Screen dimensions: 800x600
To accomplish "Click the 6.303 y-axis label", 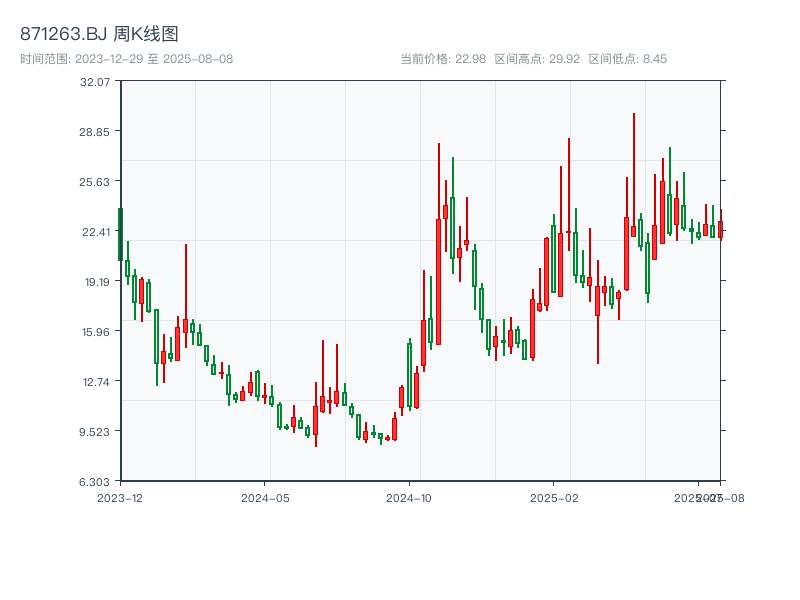I will pyautogui.click(x=95, y=482).
